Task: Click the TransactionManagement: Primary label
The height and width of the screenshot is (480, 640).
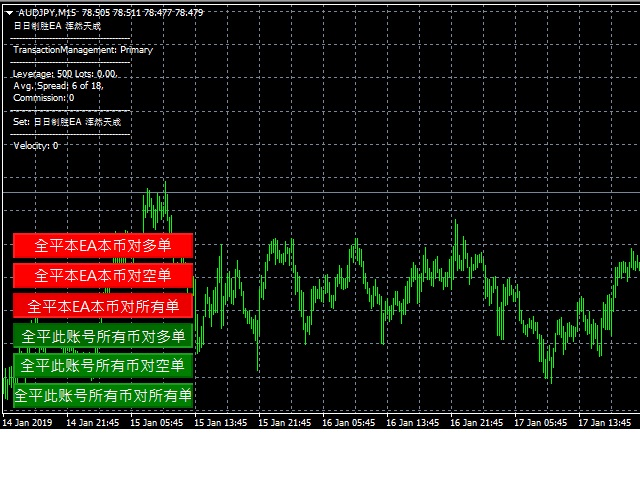Action: coord(83,49)
